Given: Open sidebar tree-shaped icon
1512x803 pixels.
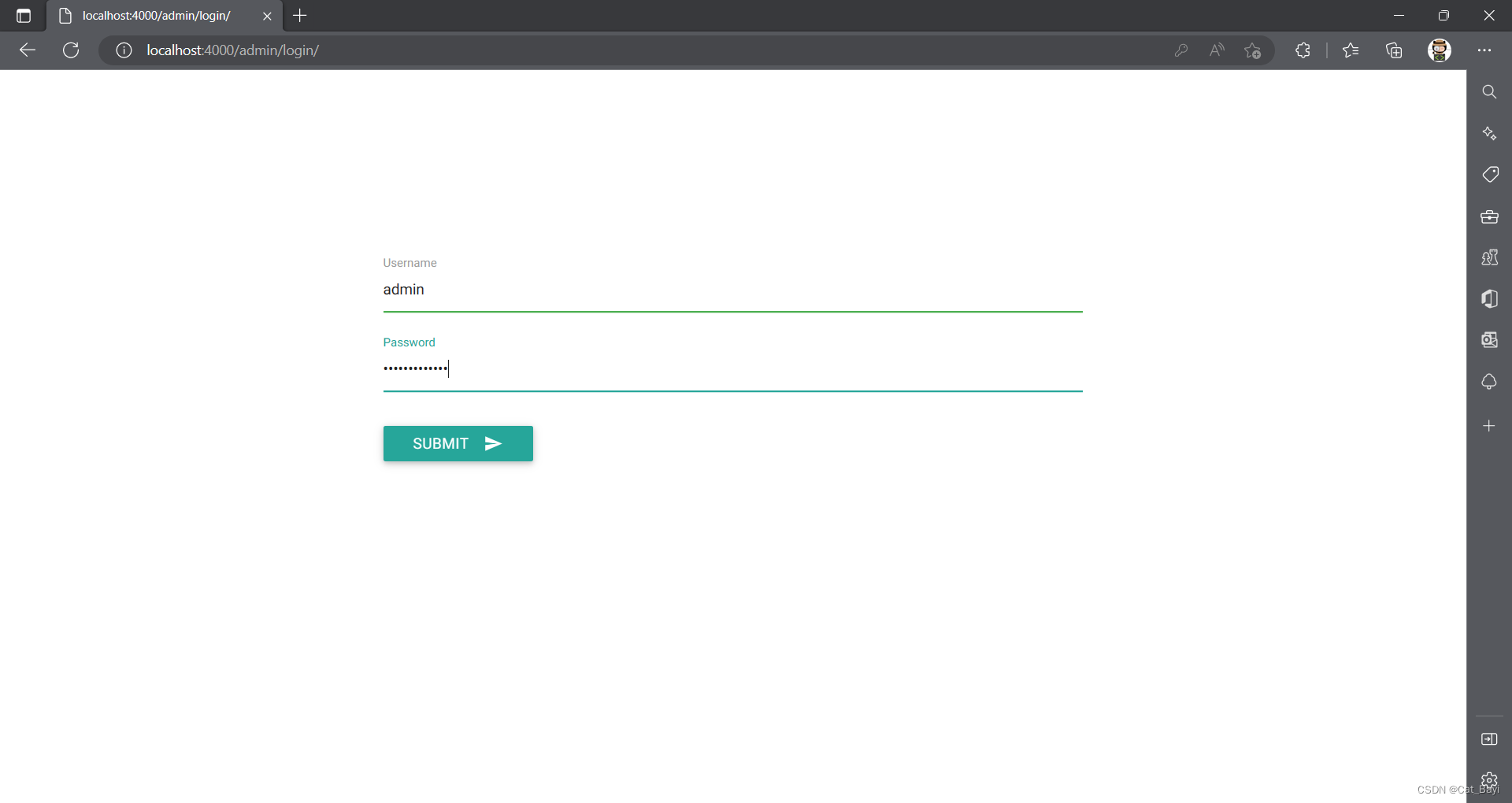Looking at the screenshot, I should [1489, 382].
